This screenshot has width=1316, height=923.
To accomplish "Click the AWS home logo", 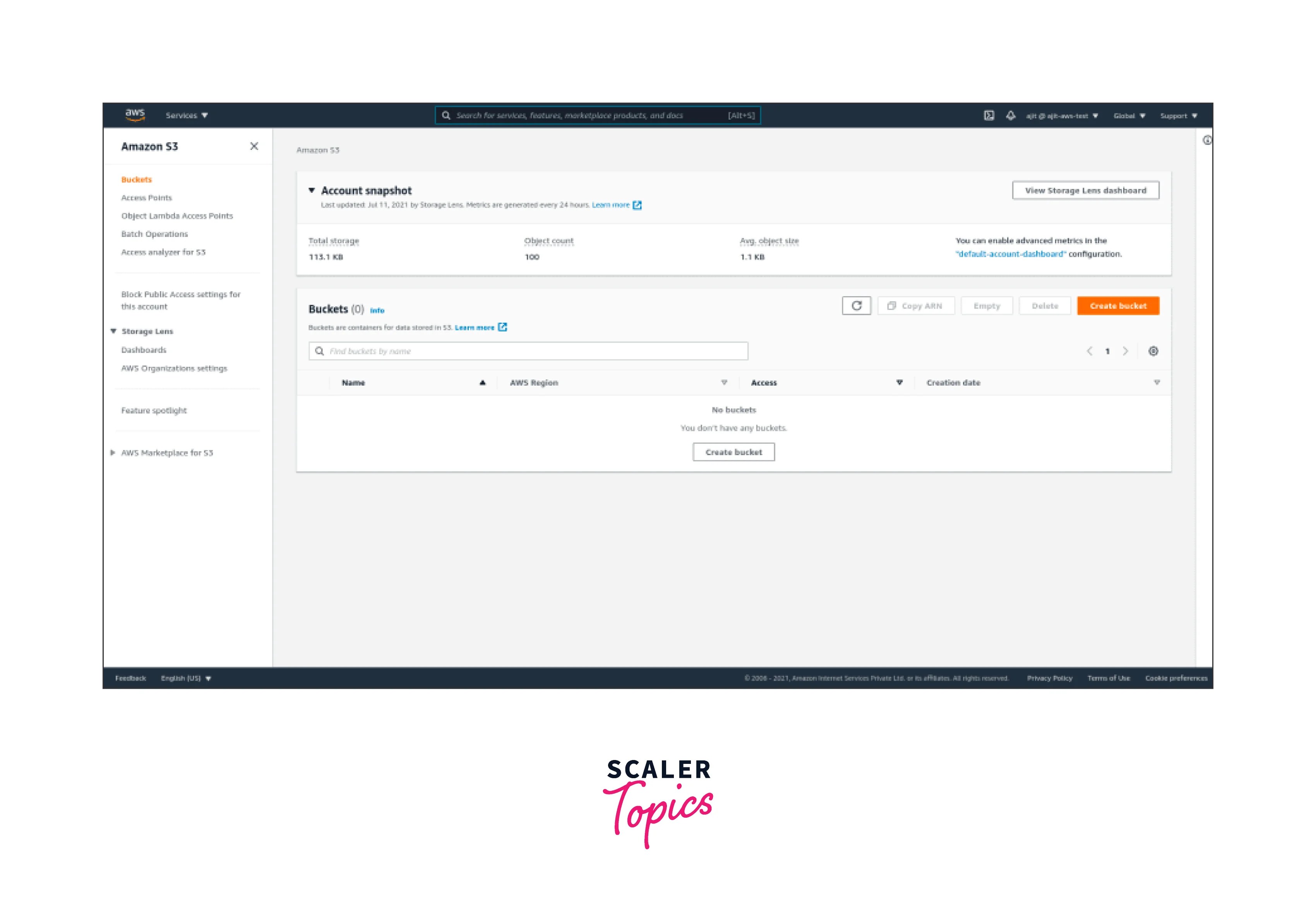I will pos(135,114).
